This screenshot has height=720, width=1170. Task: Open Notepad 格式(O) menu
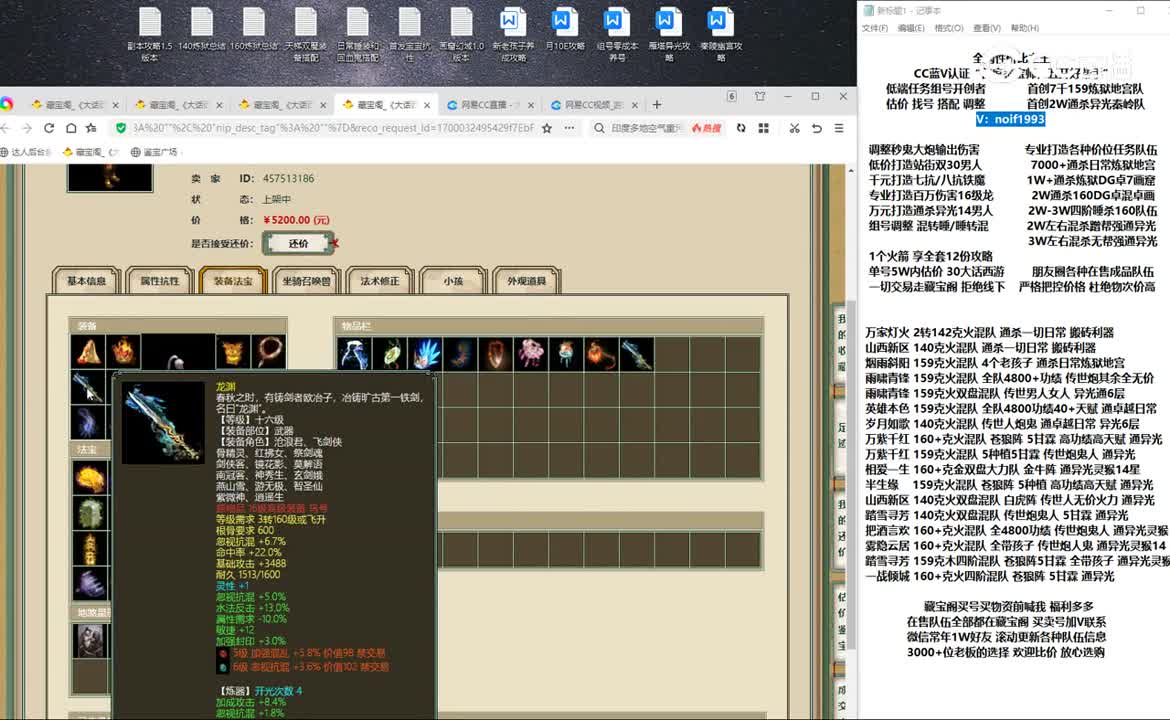coord(949,28)
